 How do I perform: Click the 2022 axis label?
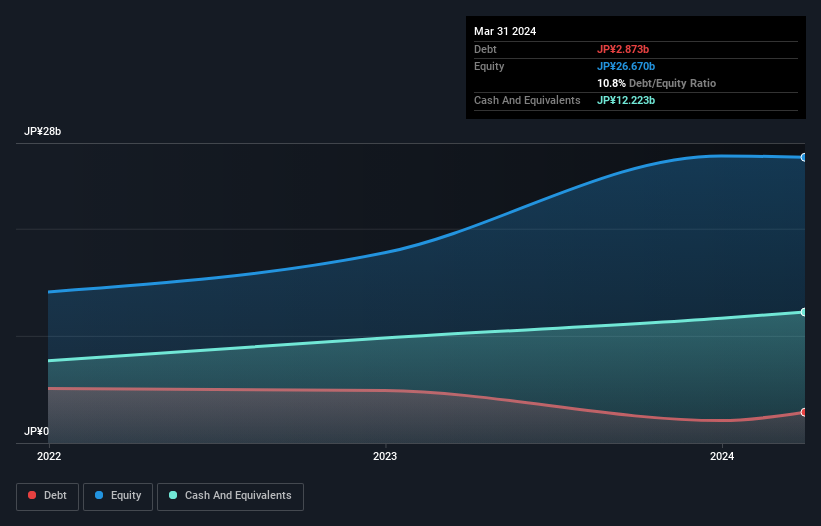[x=49, y=456]
